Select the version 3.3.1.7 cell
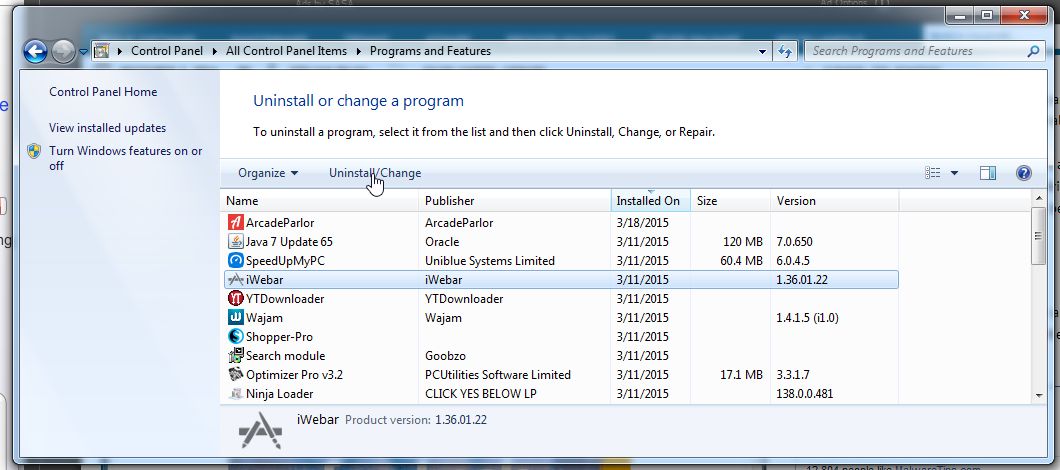 click(793, 374)
